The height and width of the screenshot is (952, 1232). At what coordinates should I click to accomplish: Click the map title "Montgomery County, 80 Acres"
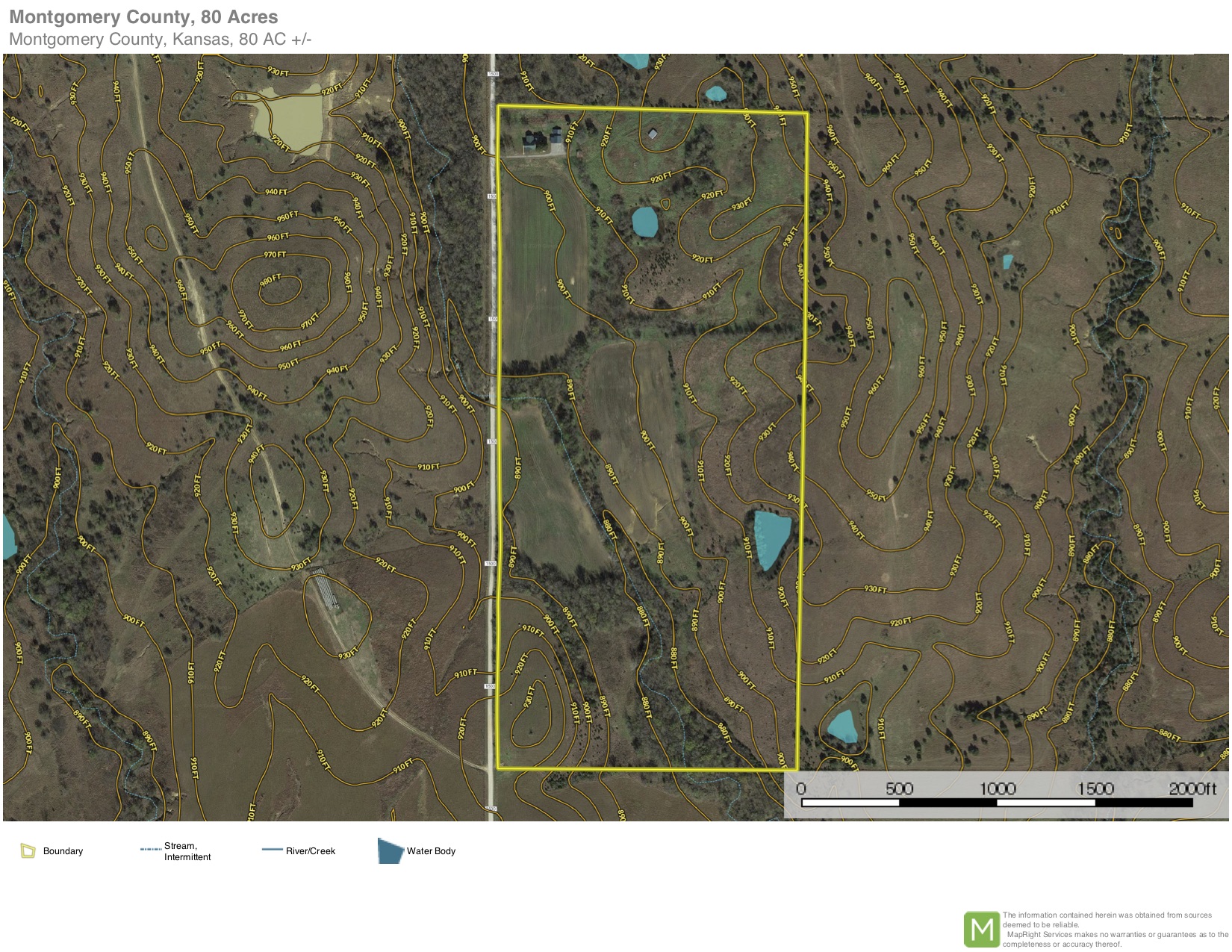[x=143, y=17]
